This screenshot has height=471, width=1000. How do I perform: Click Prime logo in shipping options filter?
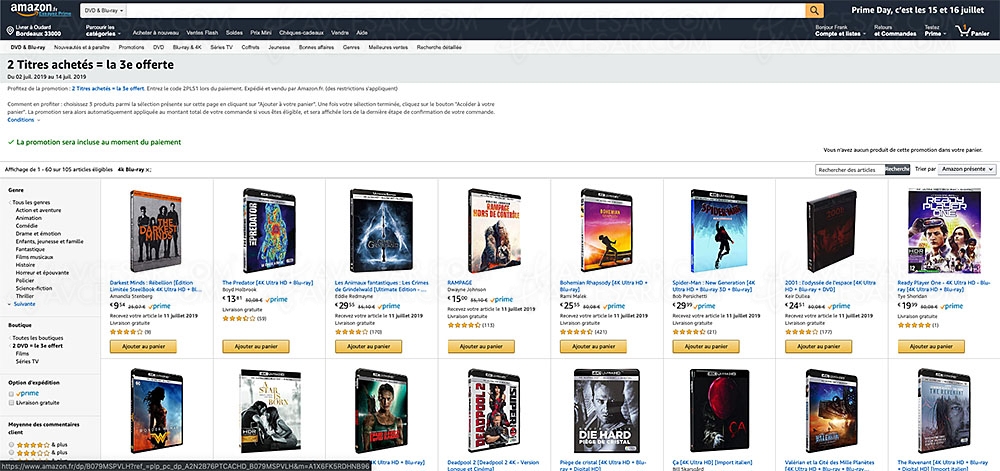pos(27,394)
